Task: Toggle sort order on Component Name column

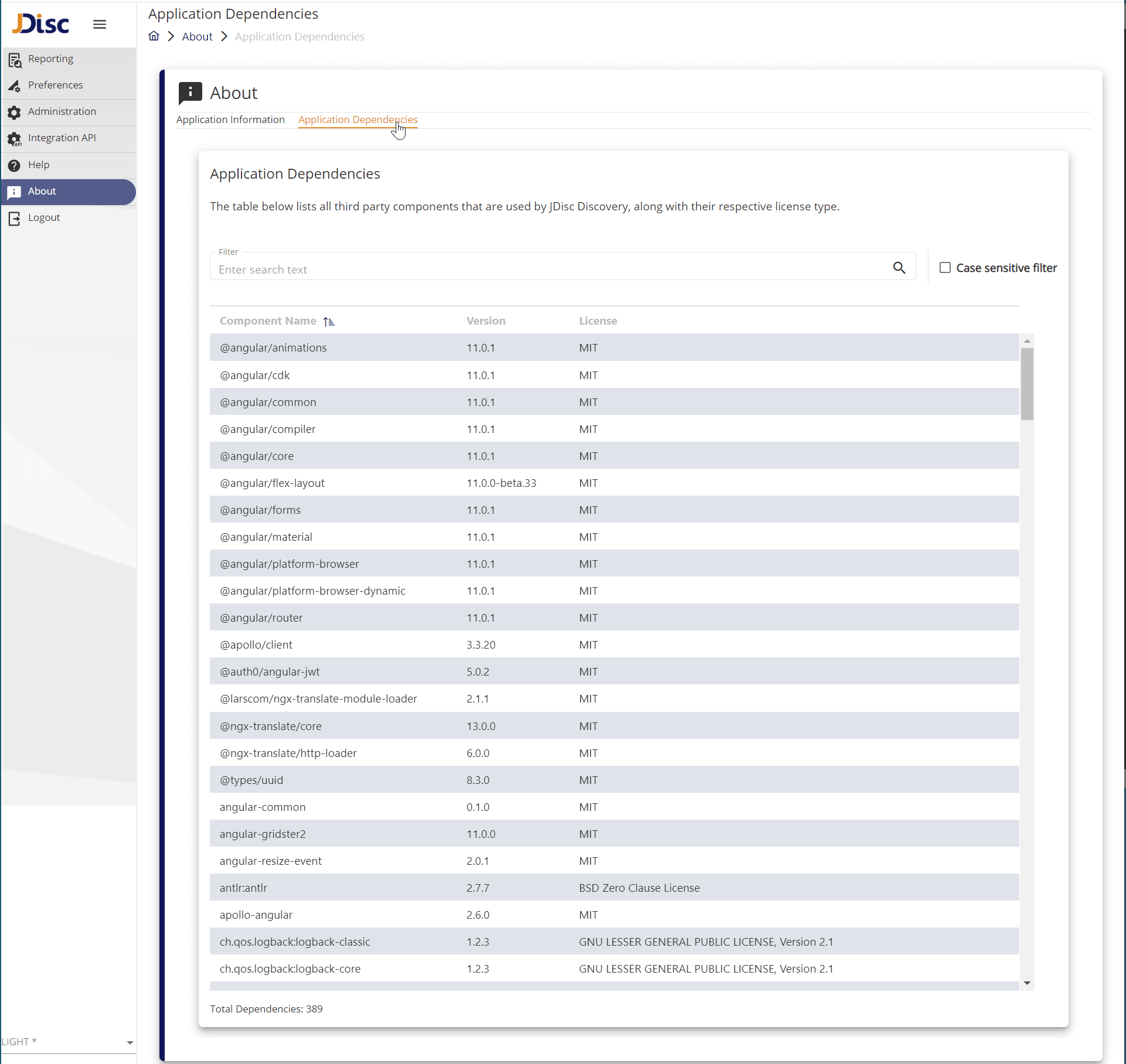Action: (x=329, y=321)
